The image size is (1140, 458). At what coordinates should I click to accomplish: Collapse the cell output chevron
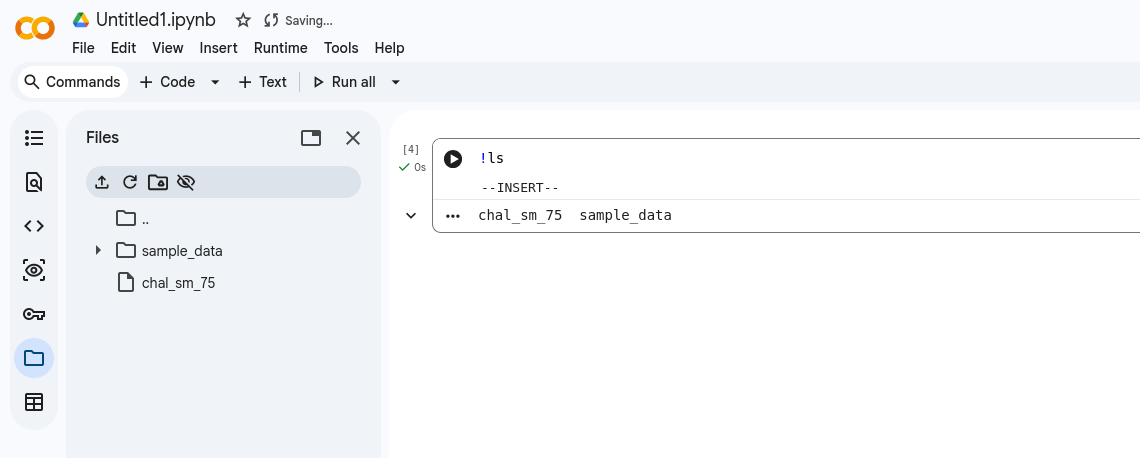pos(411,215)
